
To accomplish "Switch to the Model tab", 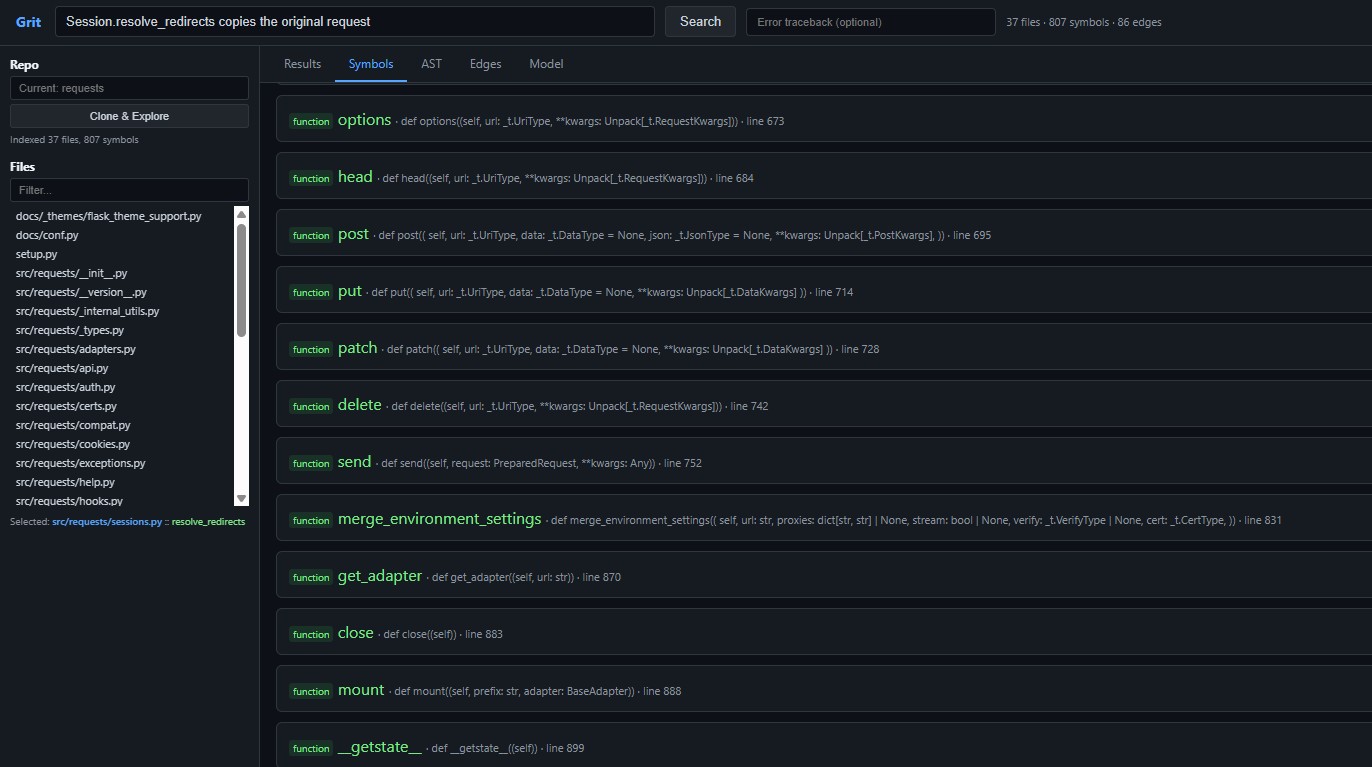I will [546, 64].
